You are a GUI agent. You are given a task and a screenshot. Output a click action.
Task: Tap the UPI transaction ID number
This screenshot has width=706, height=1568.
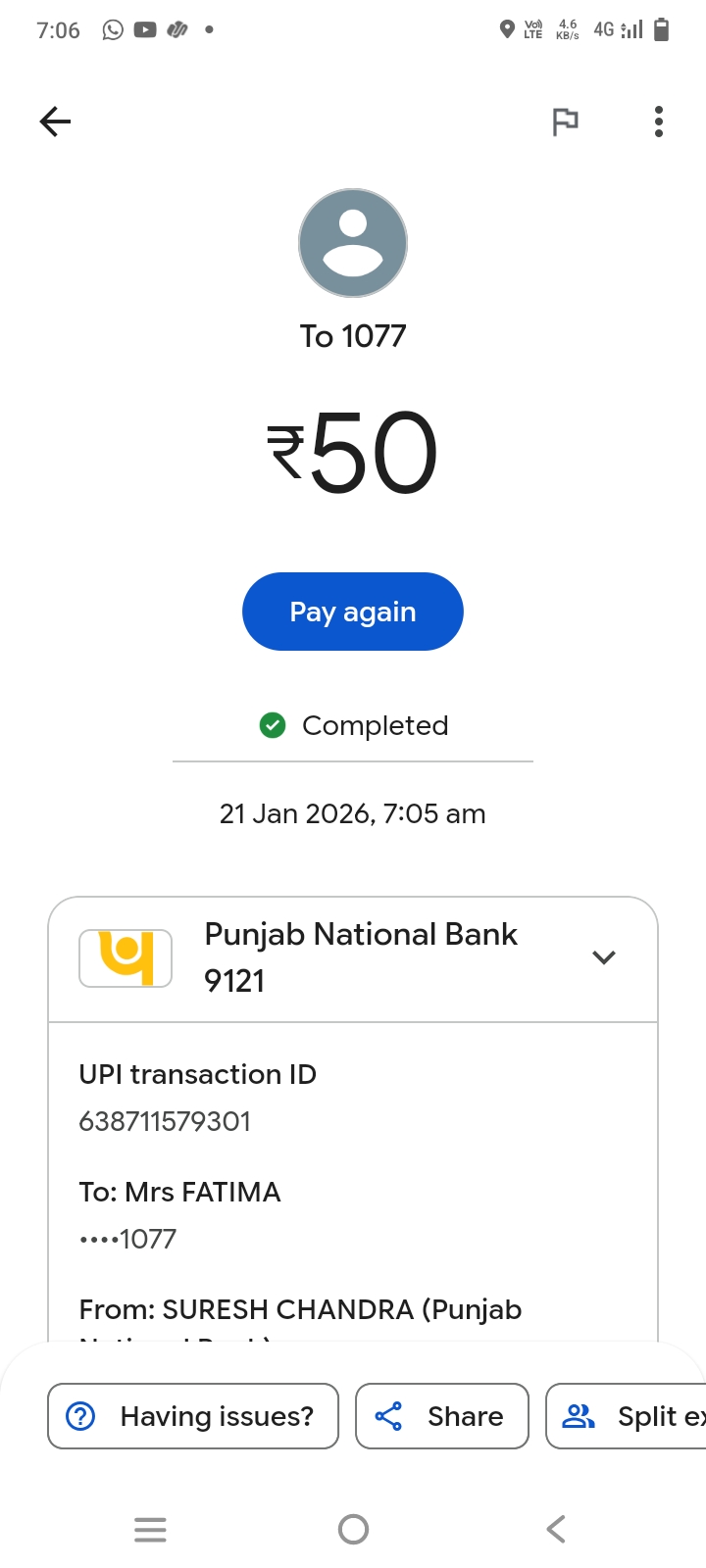tap(165, 1121)
